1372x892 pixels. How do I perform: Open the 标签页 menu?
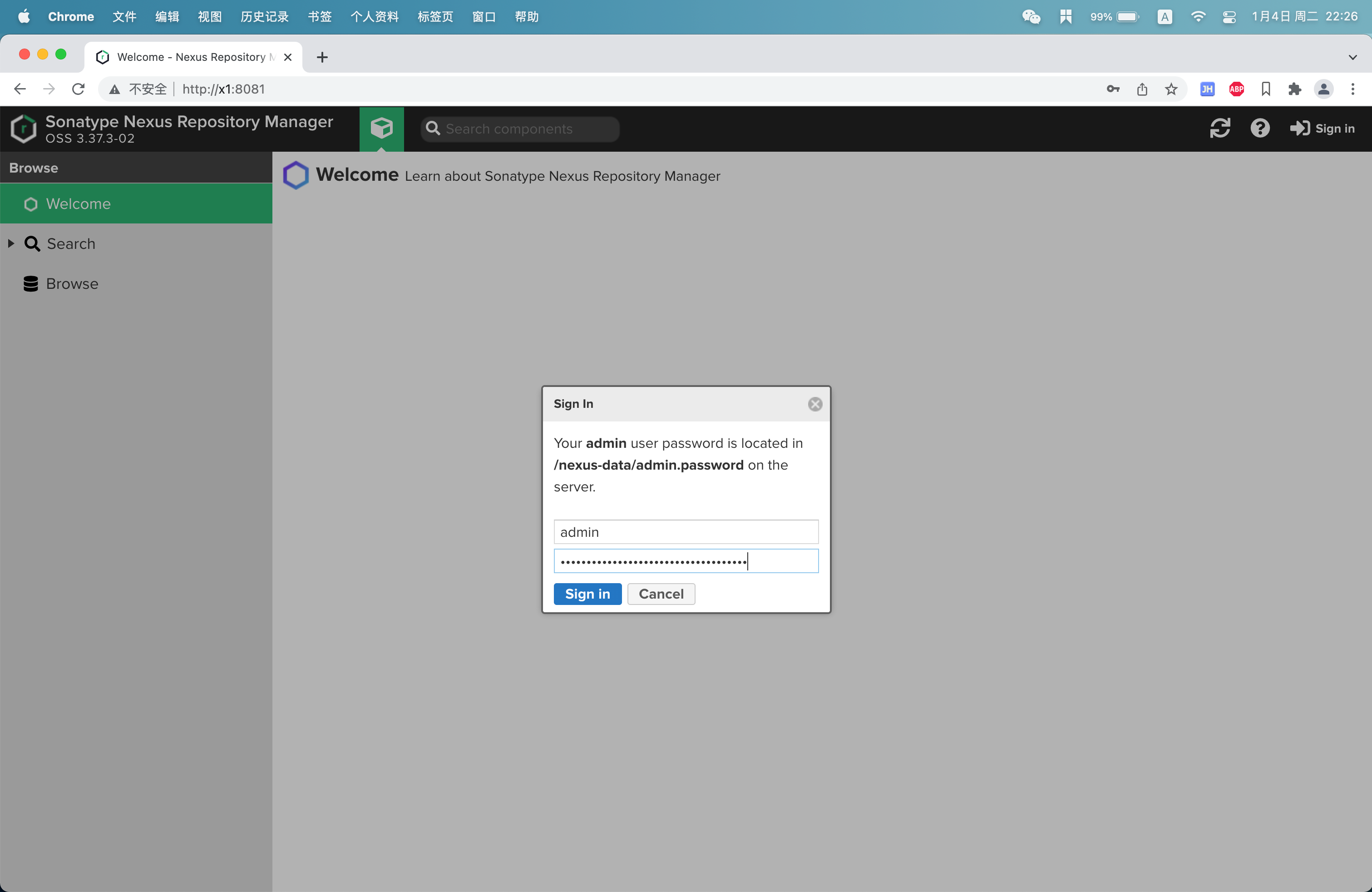(435, 17)
